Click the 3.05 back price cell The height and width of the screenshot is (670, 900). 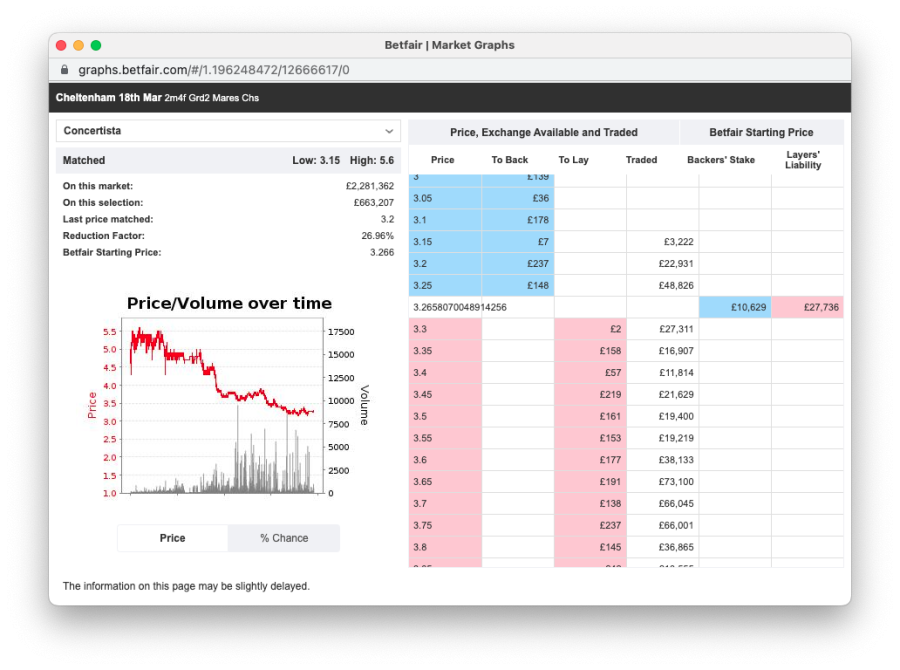coord(445,198)
